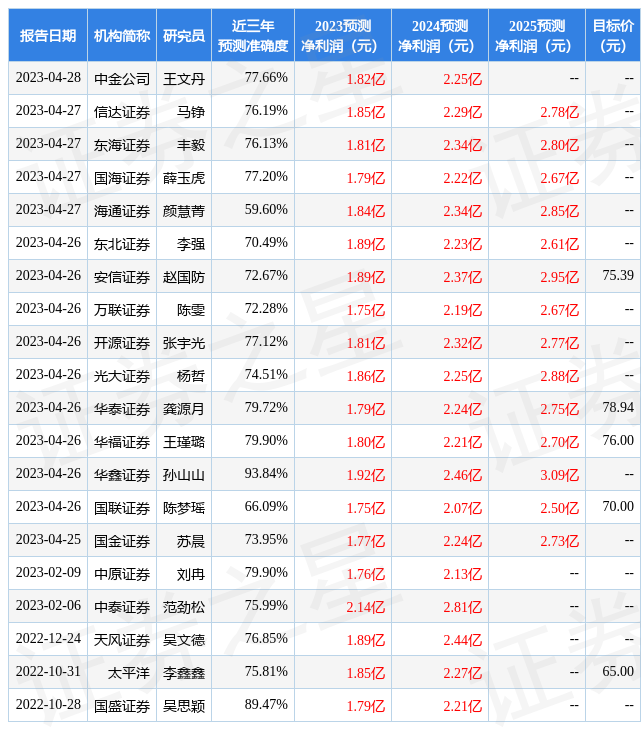Viewport: 641px width, 730px height.
Task: Select institution name 安信证券
Action: point(121,277)
